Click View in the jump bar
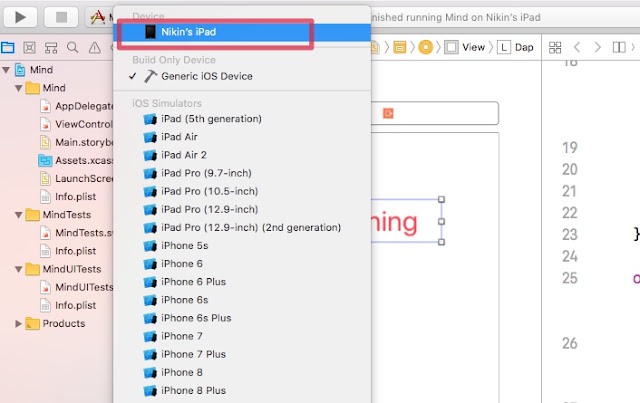This screenshot has width=640, height=403. click(x=473, y=47)
